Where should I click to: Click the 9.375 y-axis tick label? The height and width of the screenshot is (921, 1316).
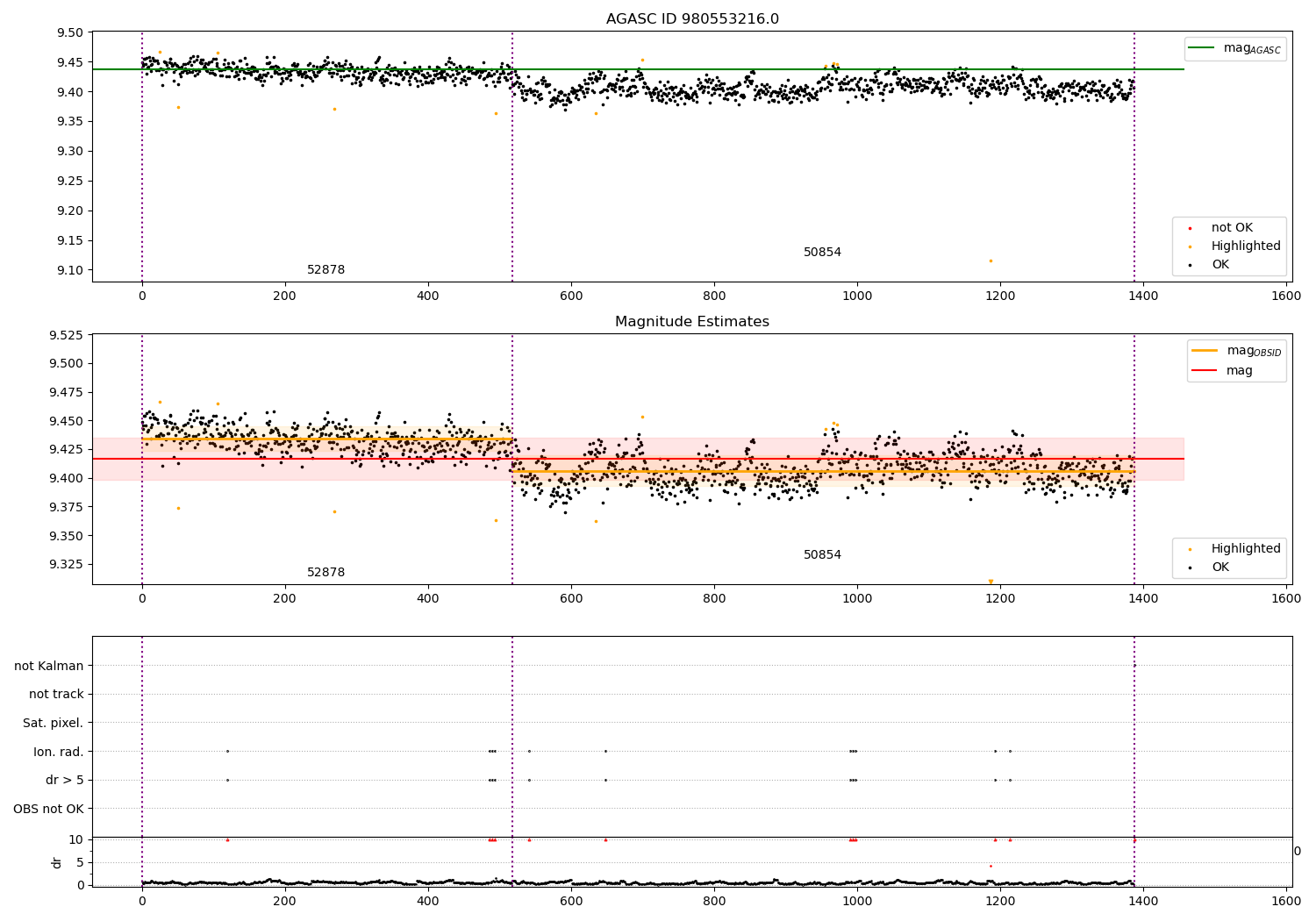click(66, 508)
